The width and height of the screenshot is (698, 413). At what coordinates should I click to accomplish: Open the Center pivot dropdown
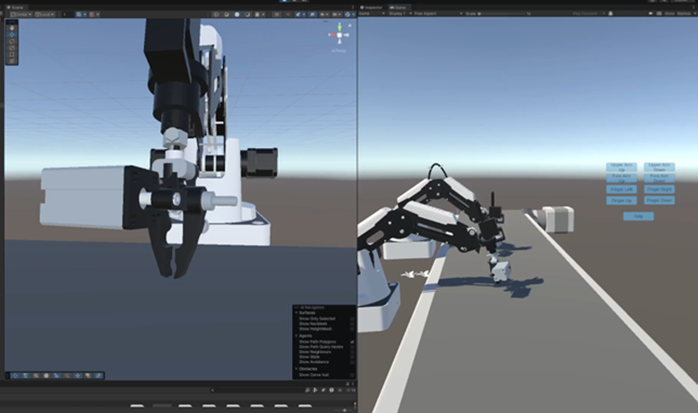click(x=22, y=15)
